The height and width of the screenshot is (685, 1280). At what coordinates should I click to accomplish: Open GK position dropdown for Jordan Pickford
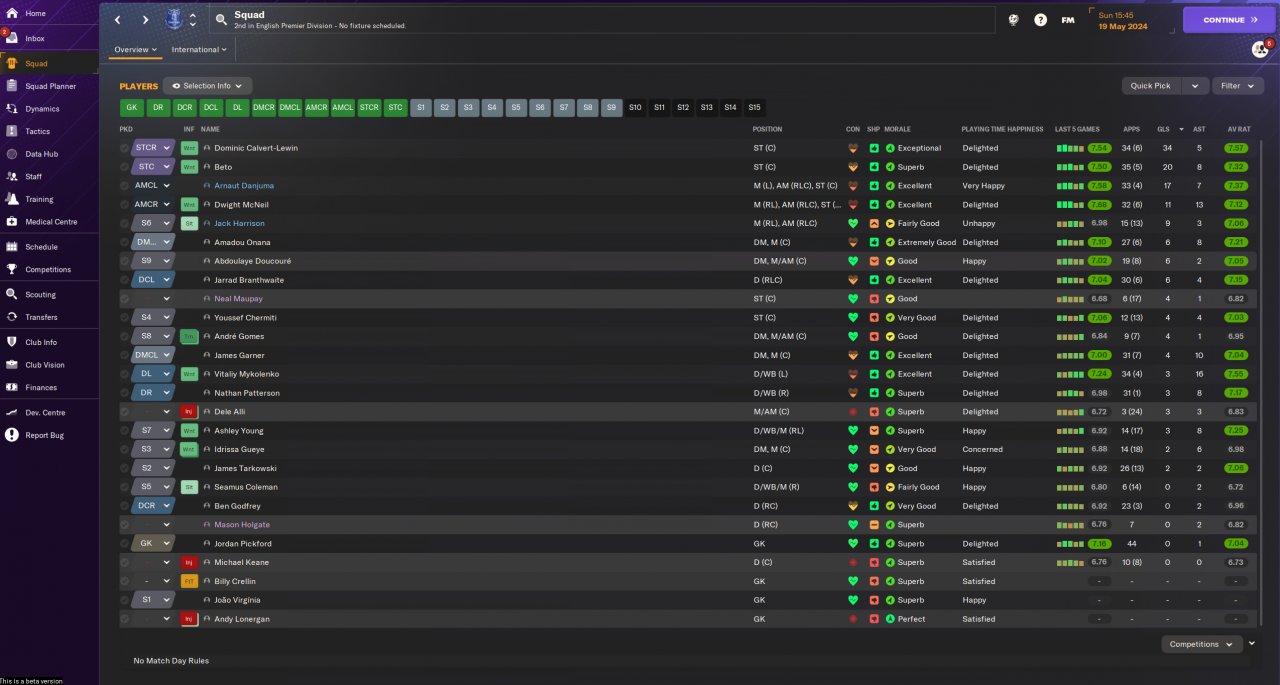tap(152, 543)
